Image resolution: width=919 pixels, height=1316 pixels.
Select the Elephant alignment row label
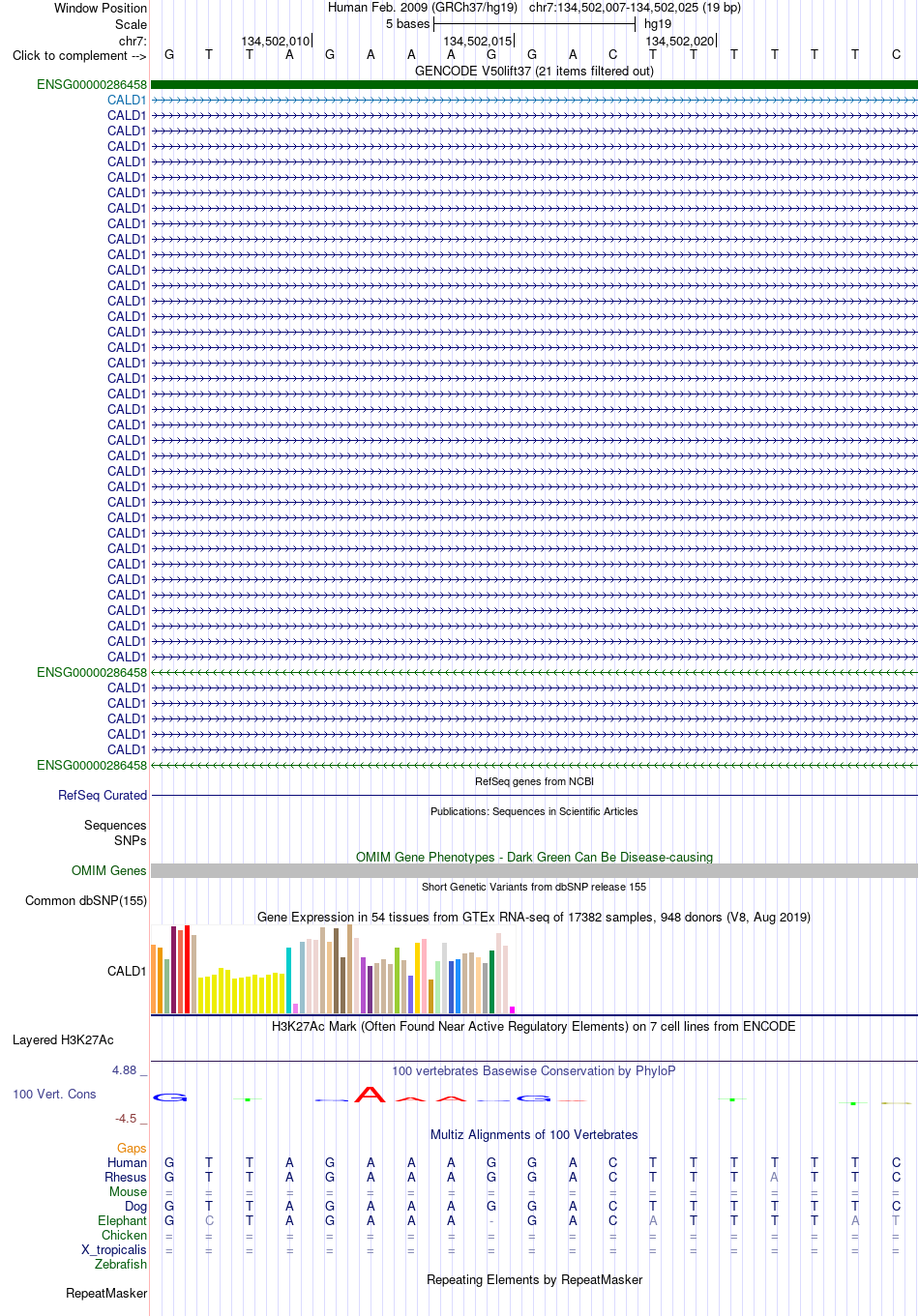[x=122, y=1220]
